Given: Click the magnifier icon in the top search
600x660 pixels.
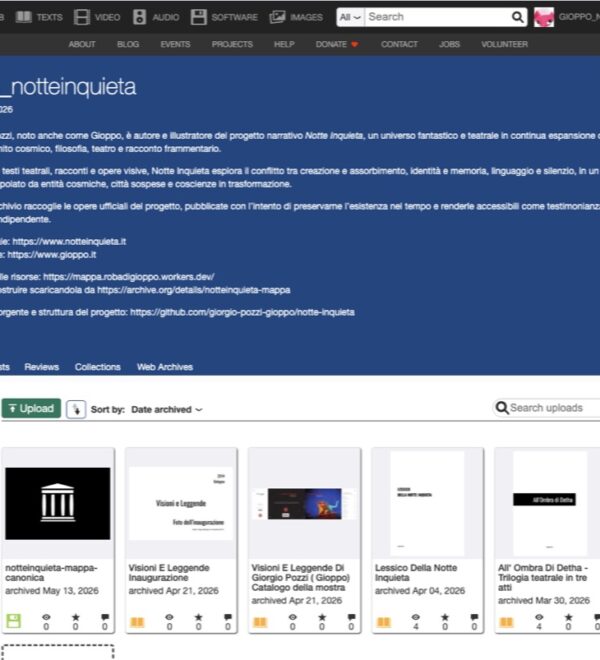Looking at the screenshot, I should (517, 17).
